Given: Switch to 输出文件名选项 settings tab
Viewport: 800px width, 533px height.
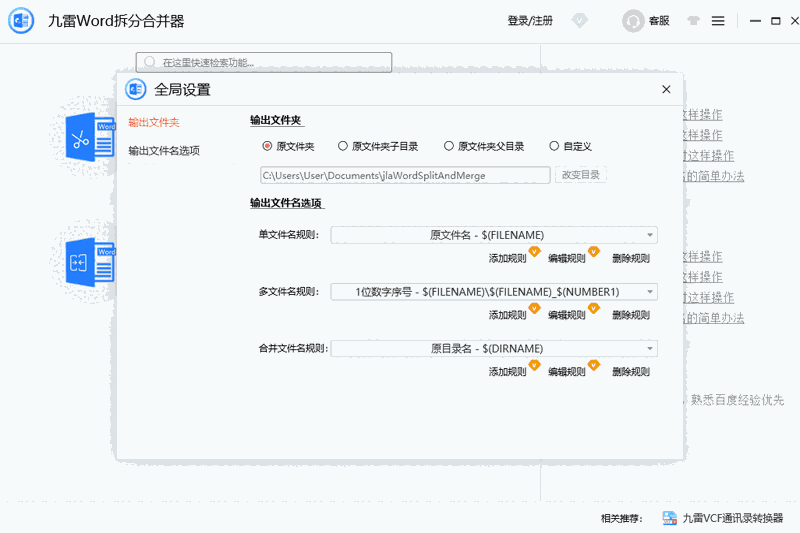Looking at the screenshot, I should tap(164, 150).
